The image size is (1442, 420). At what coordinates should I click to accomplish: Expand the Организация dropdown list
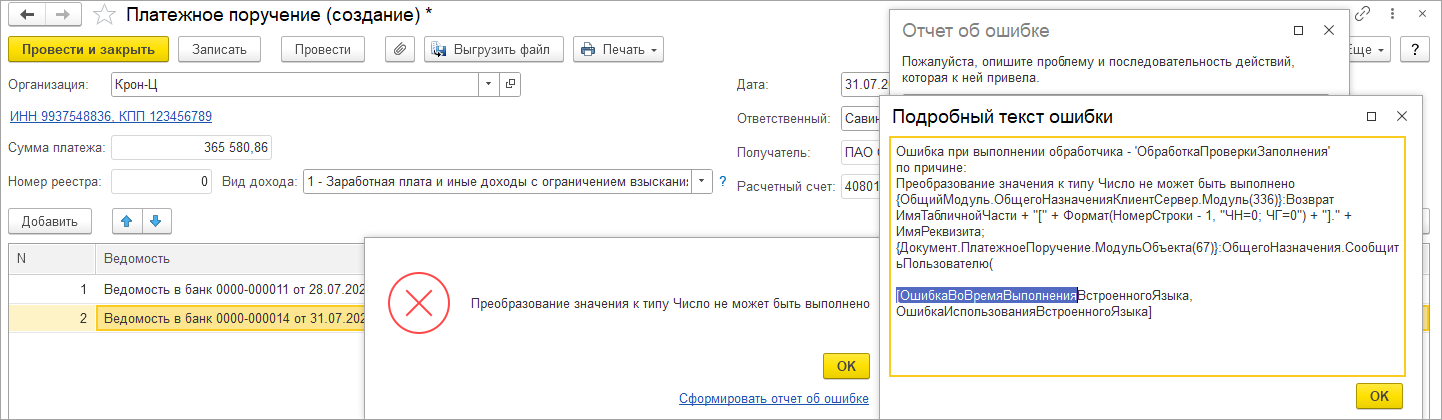click(x=488, y=84)
